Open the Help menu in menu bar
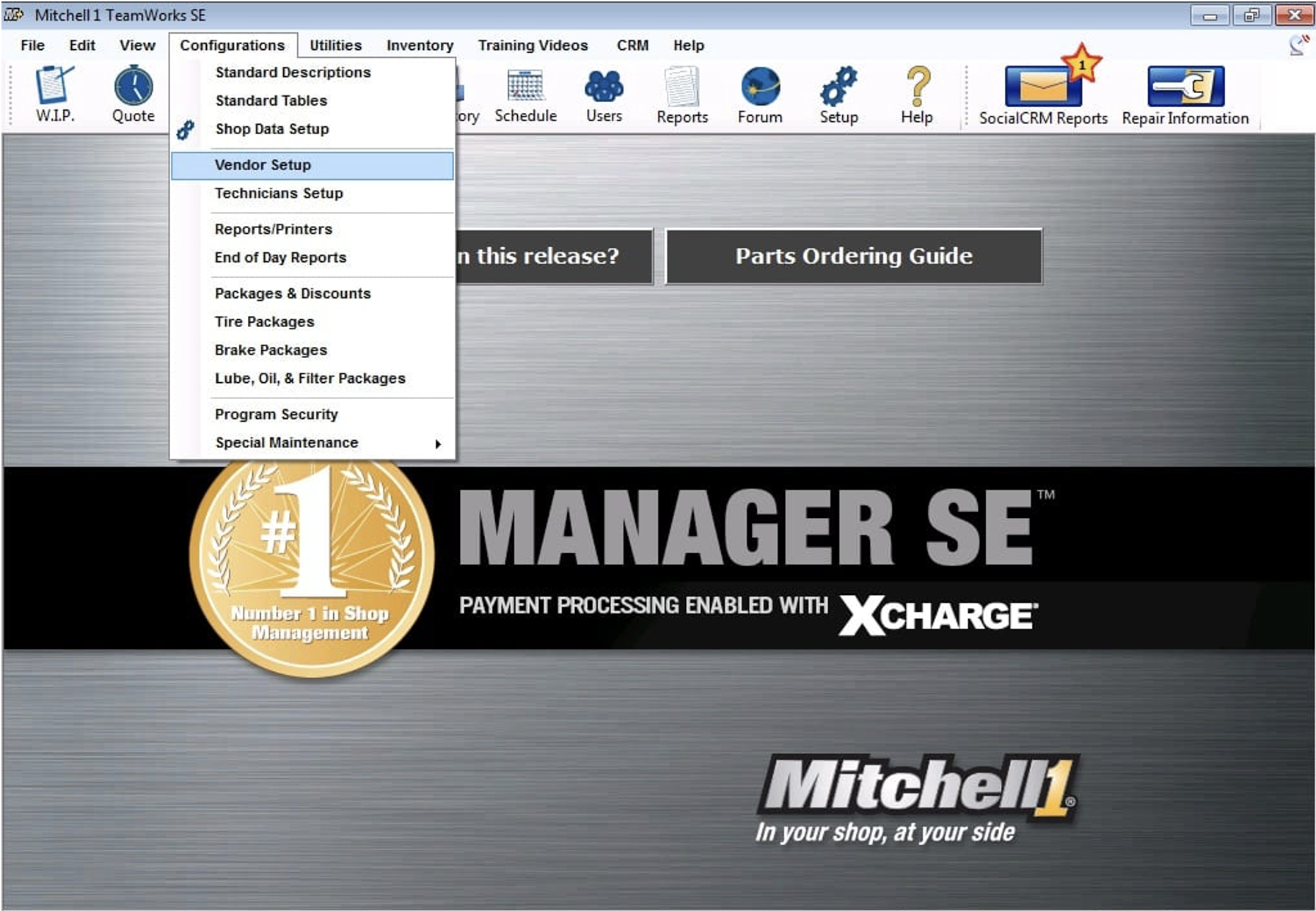Image resolution: width=1316 pixels, height=911 pixels. click(688, 45)
